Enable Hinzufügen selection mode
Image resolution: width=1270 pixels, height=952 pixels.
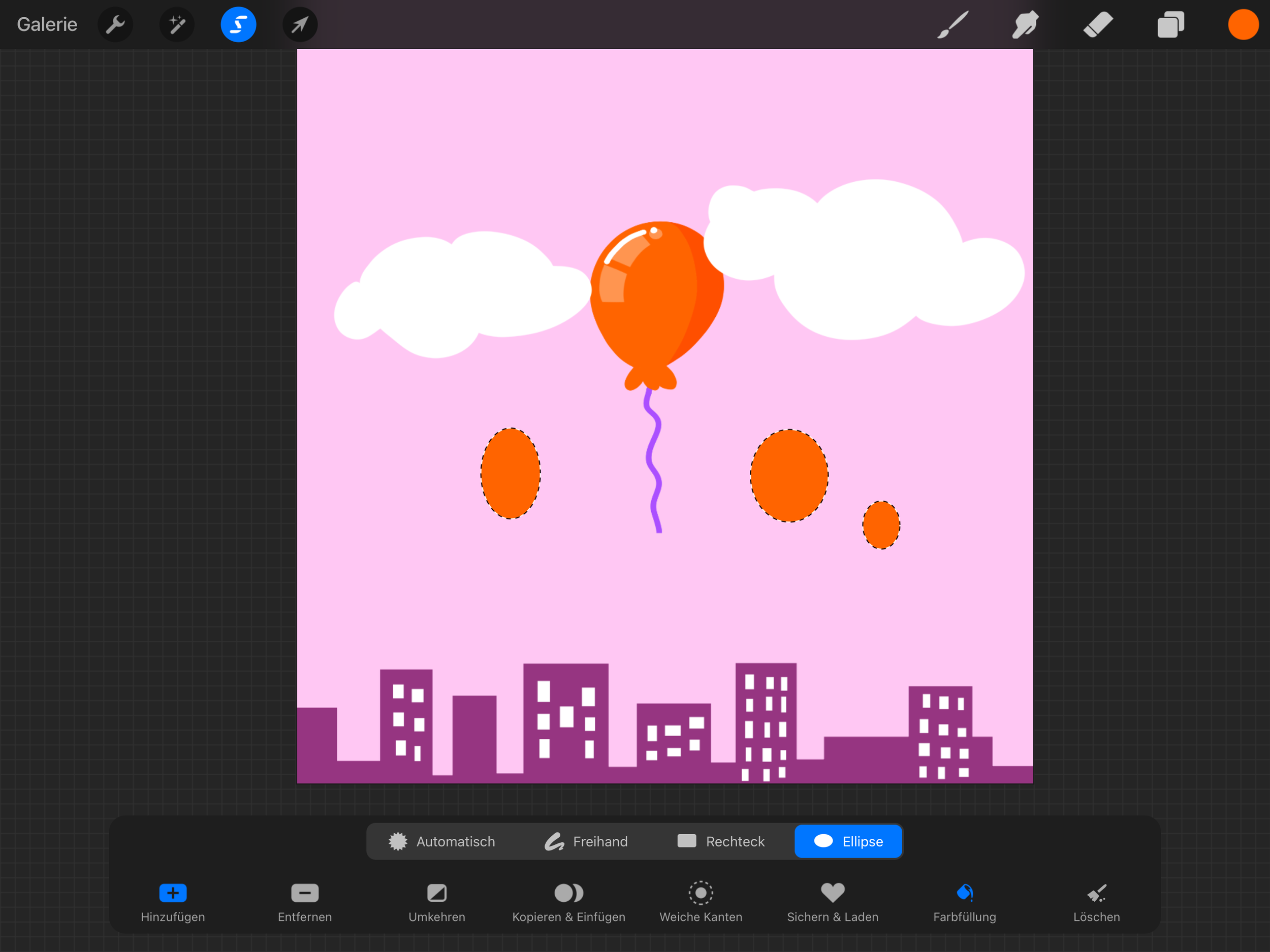[x=173, y=902]
